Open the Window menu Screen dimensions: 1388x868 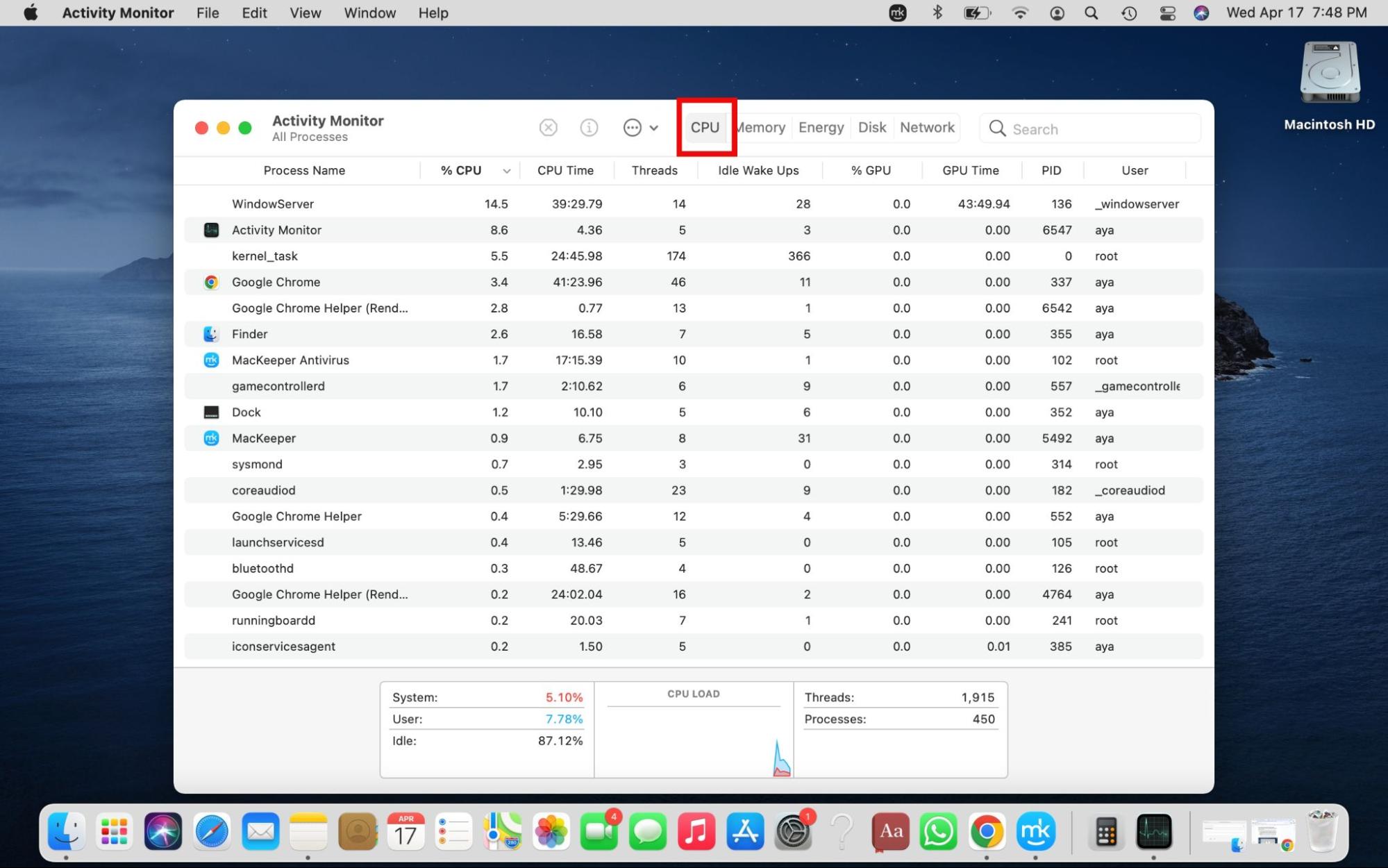pyautogui.click(x=369, y=12)
